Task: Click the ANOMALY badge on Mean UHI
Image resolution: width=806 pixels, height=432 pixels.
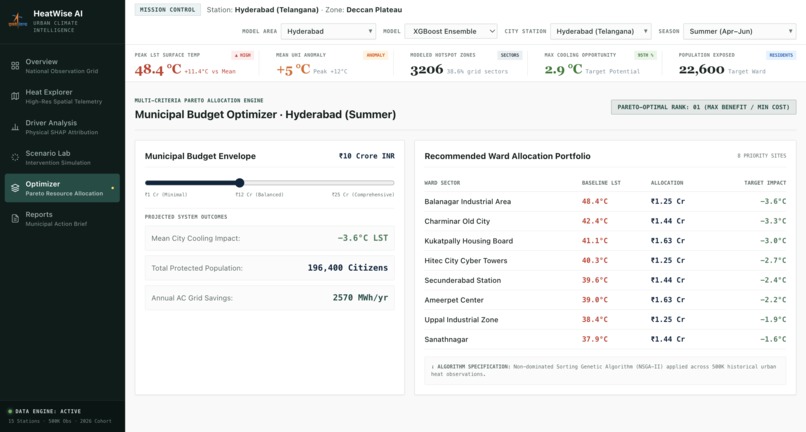Action: pyautogui.click(x=376, y=55)
